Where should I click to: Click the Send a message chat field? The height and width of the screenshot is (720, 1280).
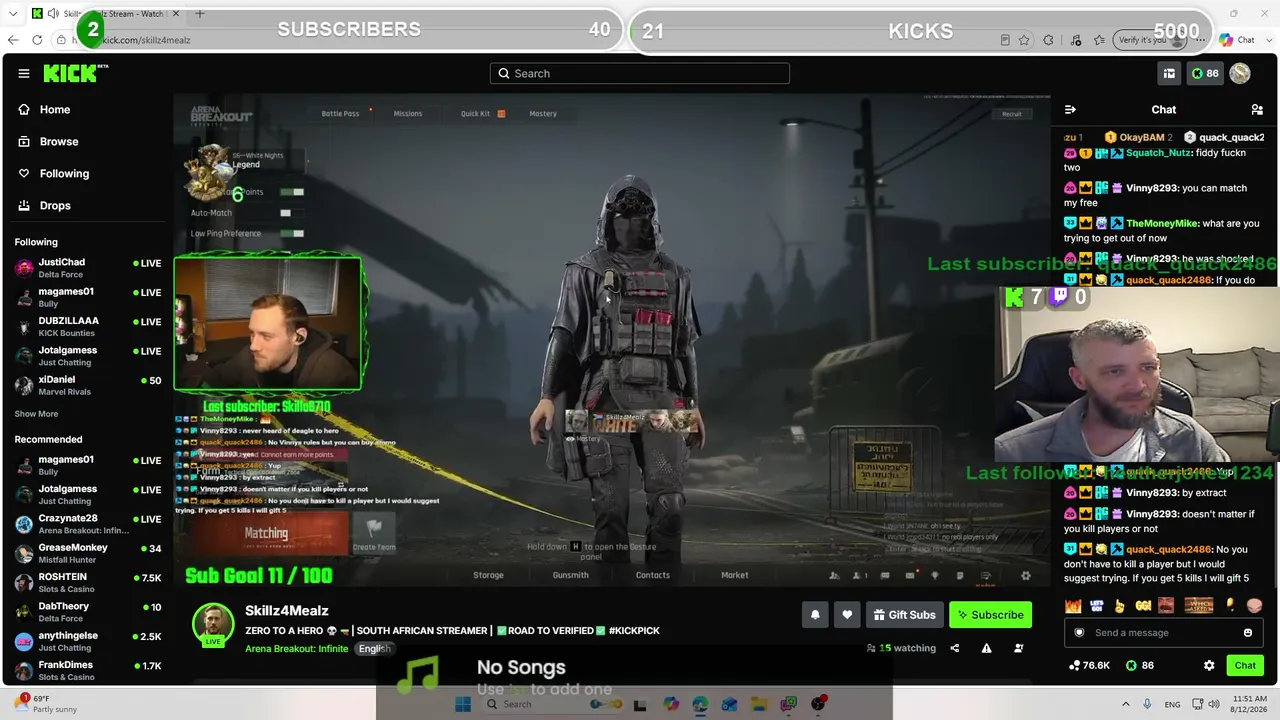click(1163, 632)
